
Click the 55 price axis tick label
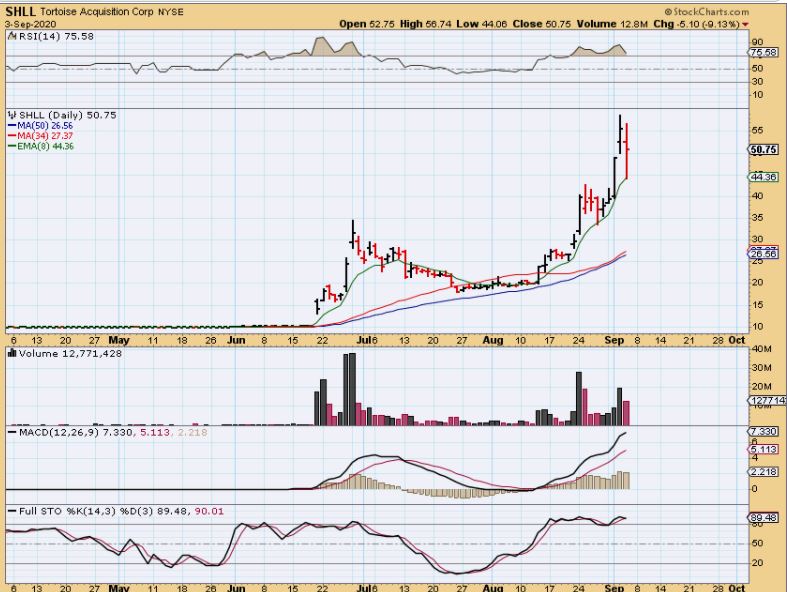pos(757,131)
